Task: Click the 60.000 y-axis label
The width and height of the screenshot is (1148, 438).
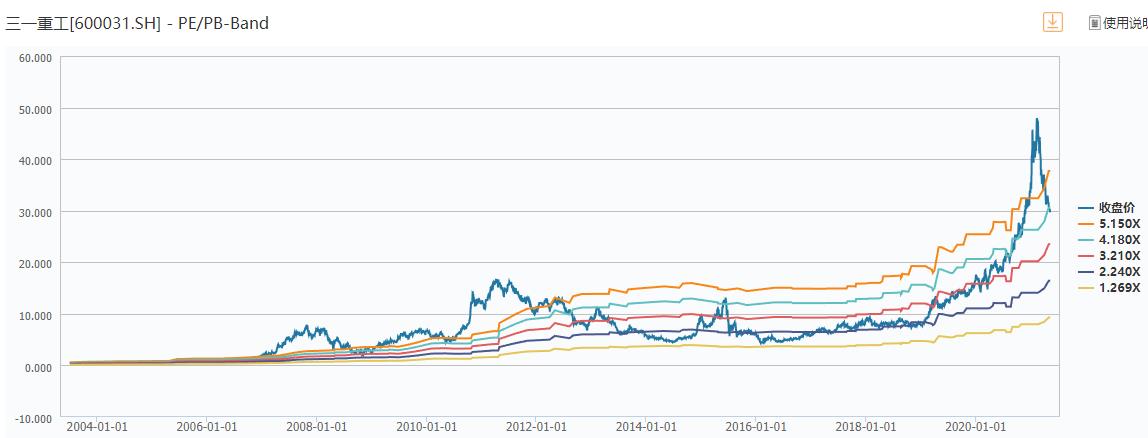Action: (36, 57)
